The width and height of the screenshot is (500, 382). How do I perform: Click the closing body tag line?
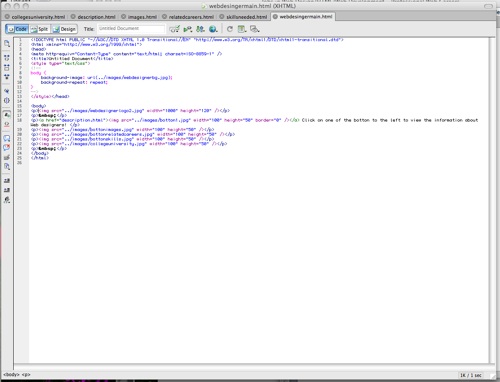(40, 153)
